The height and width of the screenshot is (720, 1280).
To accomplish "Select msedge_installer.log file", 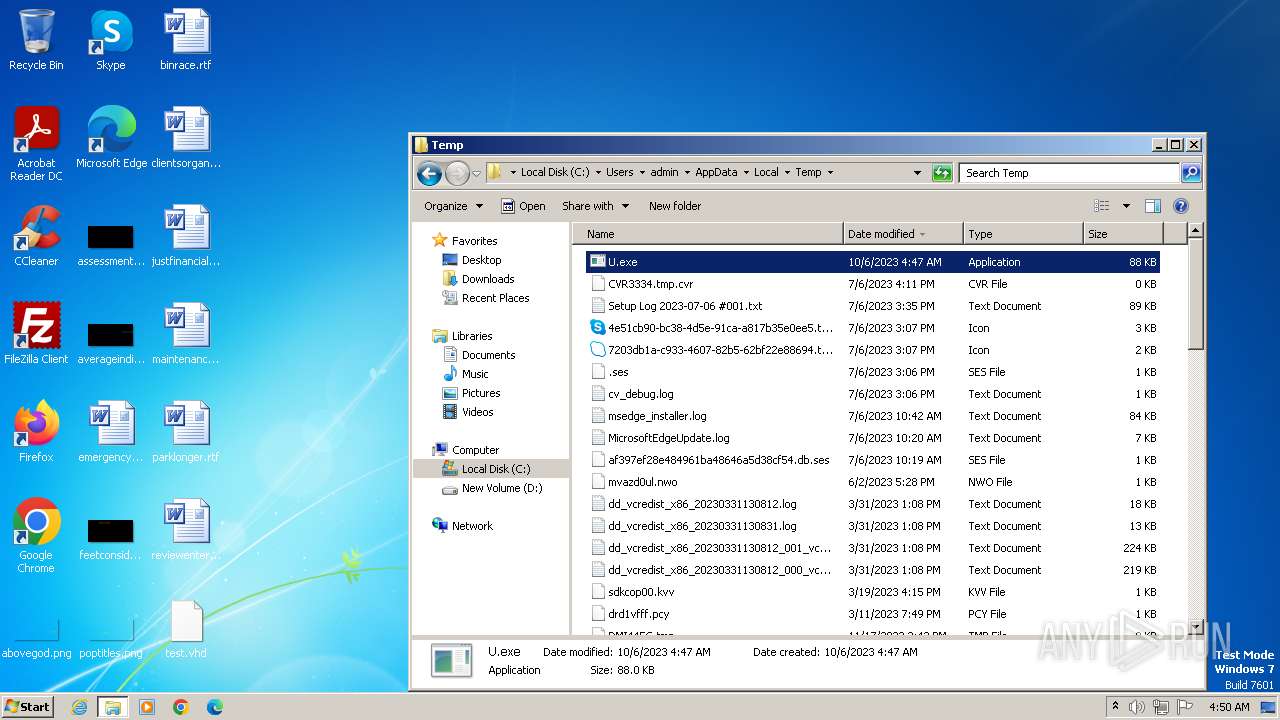I will 872,416.
